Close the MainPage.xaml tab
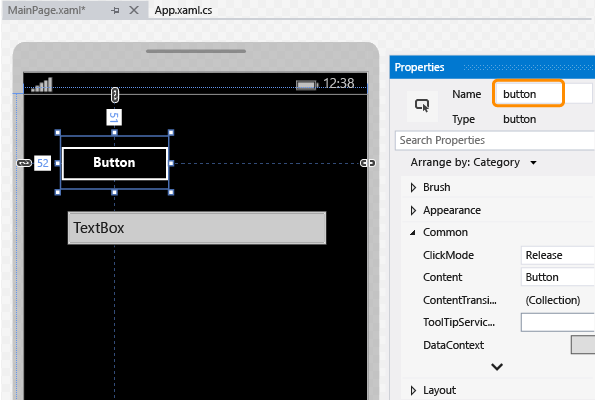 coord(134,10)
